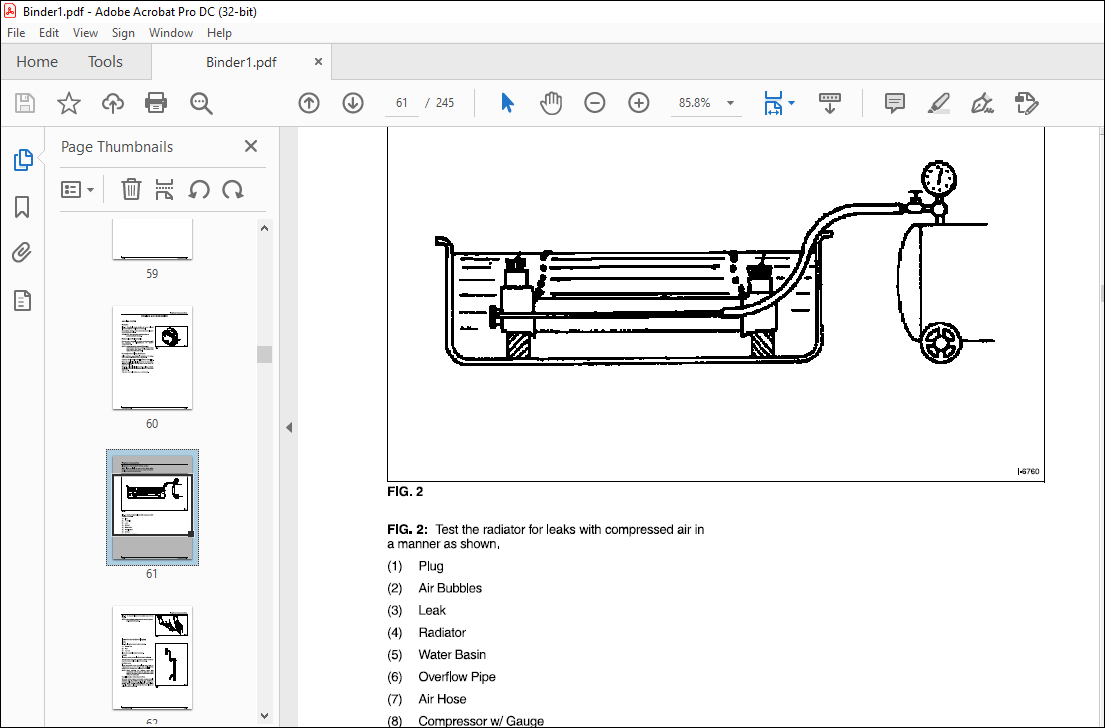The image size is (1105, 728).
Task: Zoom in with the plus button
Action: [638, 103]
